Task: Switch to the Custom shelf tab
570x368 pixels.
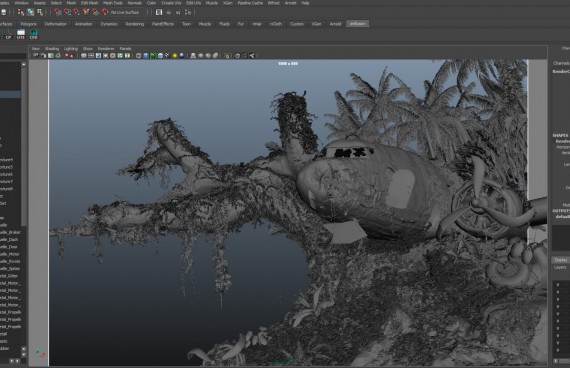Action: pyautogui.click(x=297, y=24)
